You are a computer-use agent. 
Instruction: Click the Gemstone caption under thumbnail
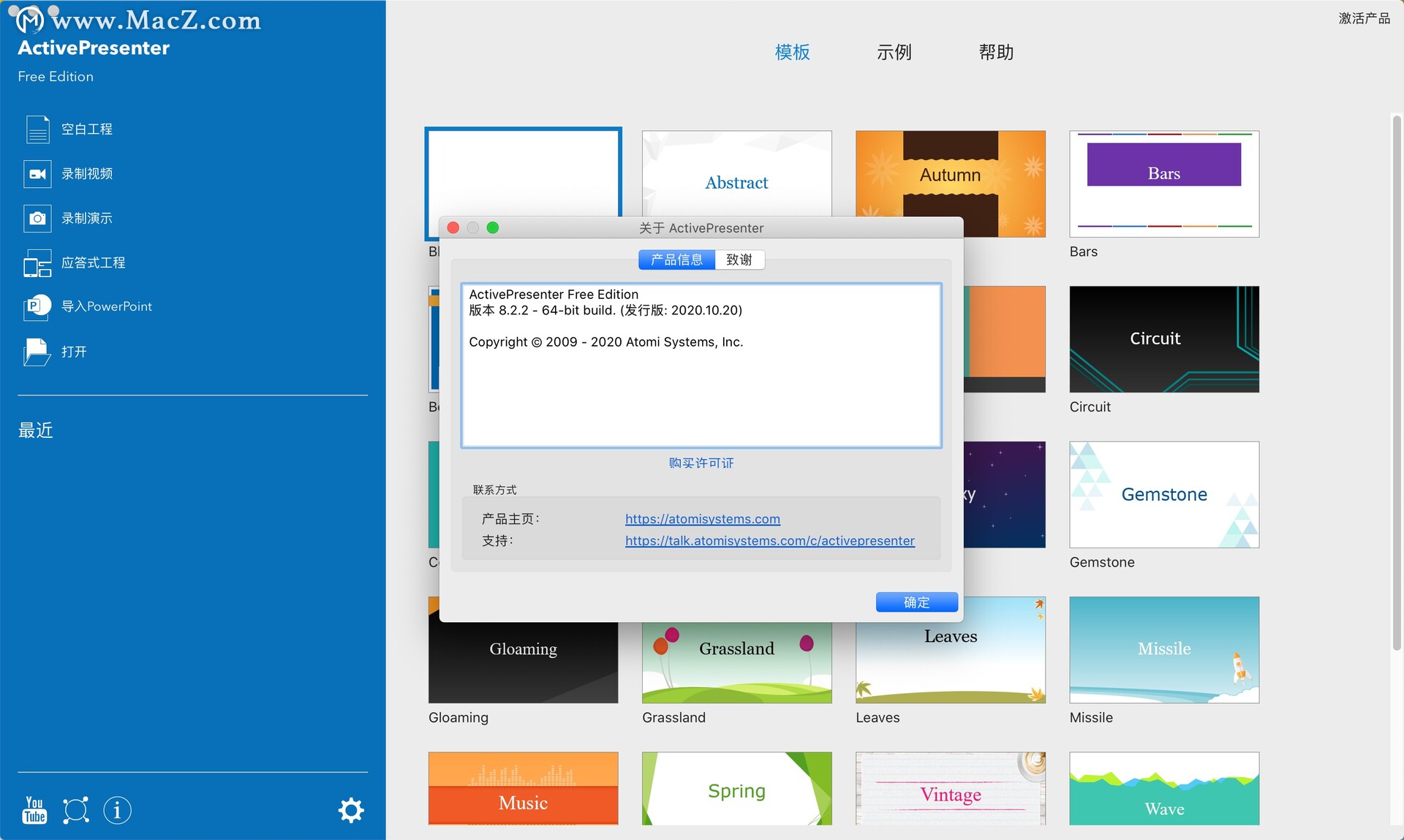click(x=1102, y=562)
